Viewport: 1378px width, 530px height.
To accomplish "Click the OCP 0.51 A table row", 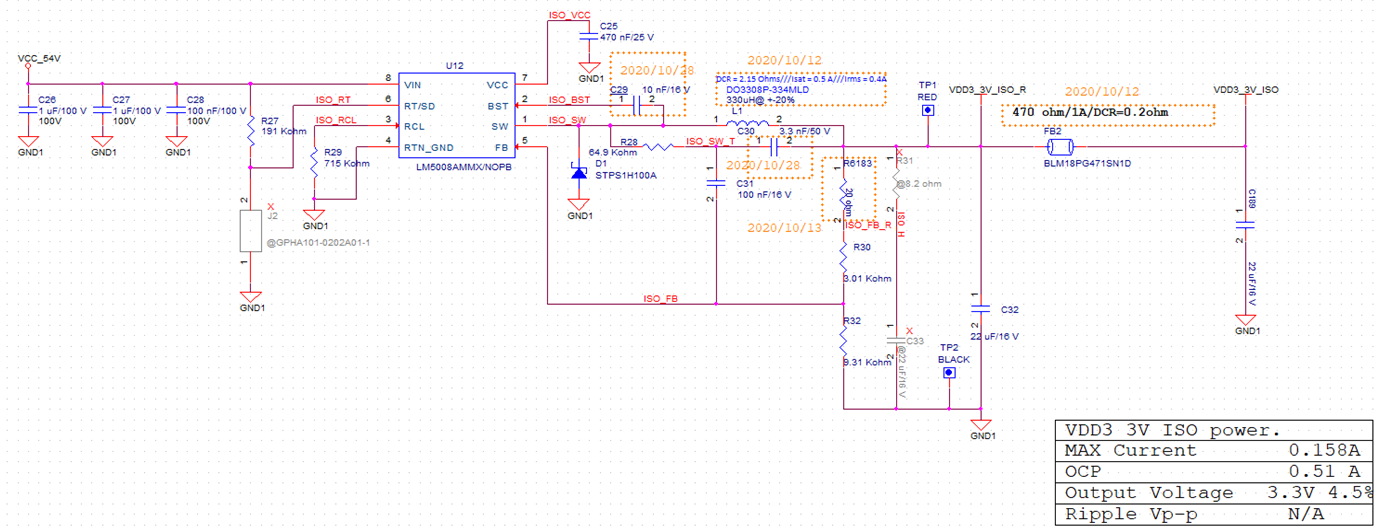I will pos(1213,472).
